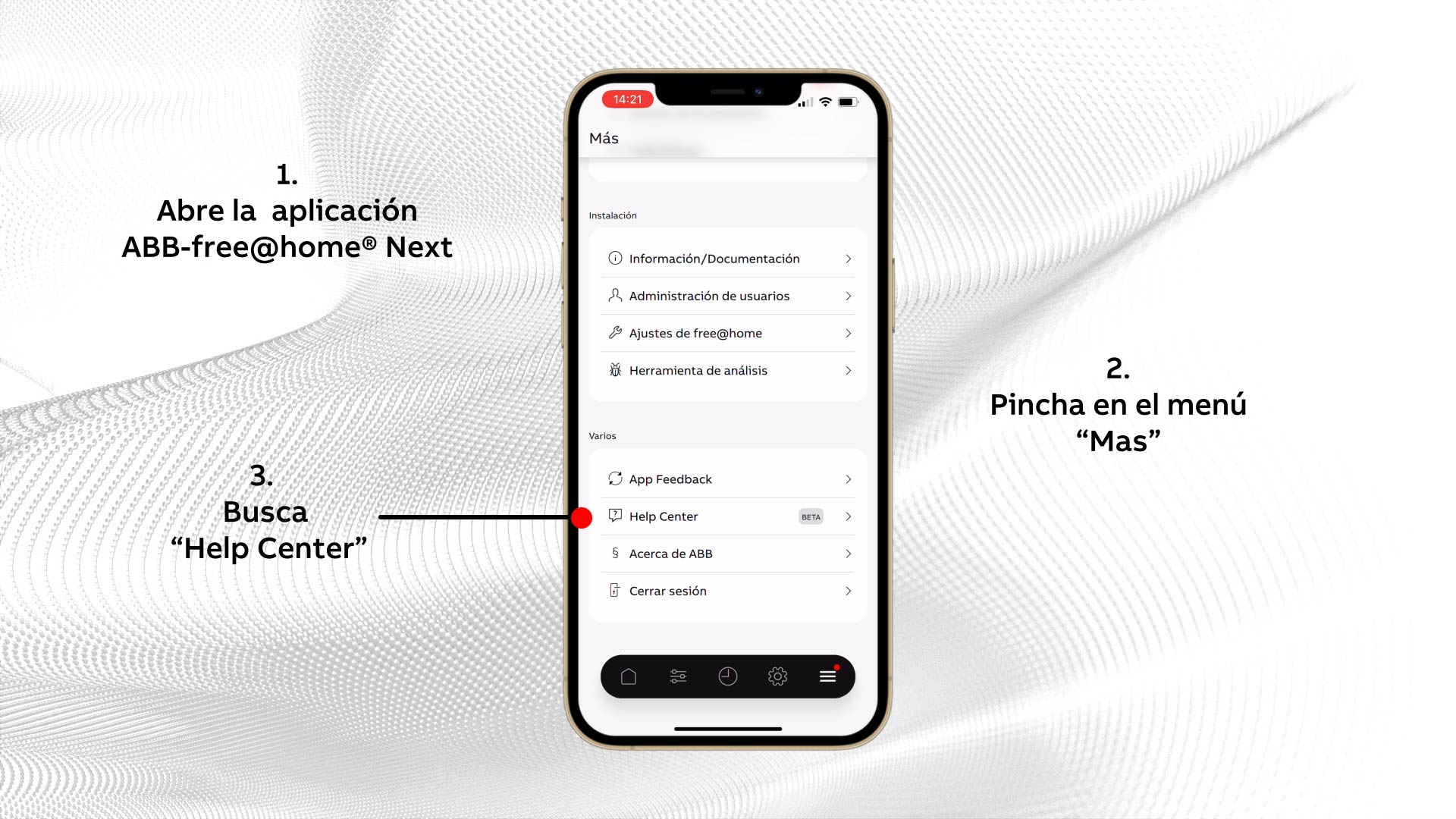
Task: Tap the Help Center BETA button
Action: point(728,516)
